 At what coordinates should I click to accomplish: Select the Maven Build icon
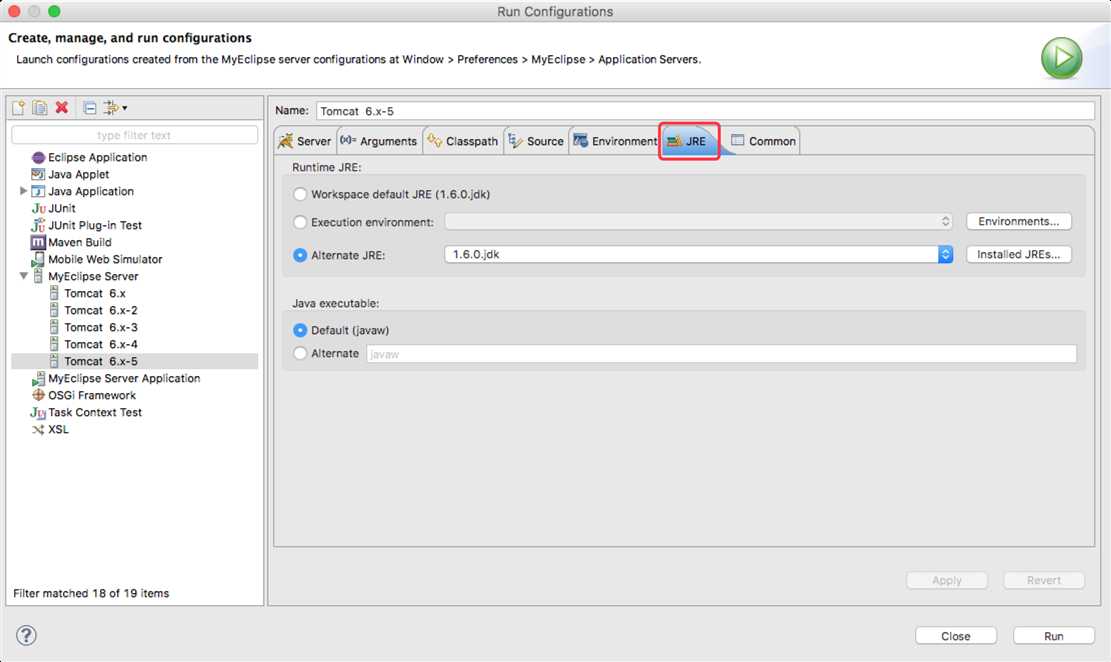click(38, 242)
